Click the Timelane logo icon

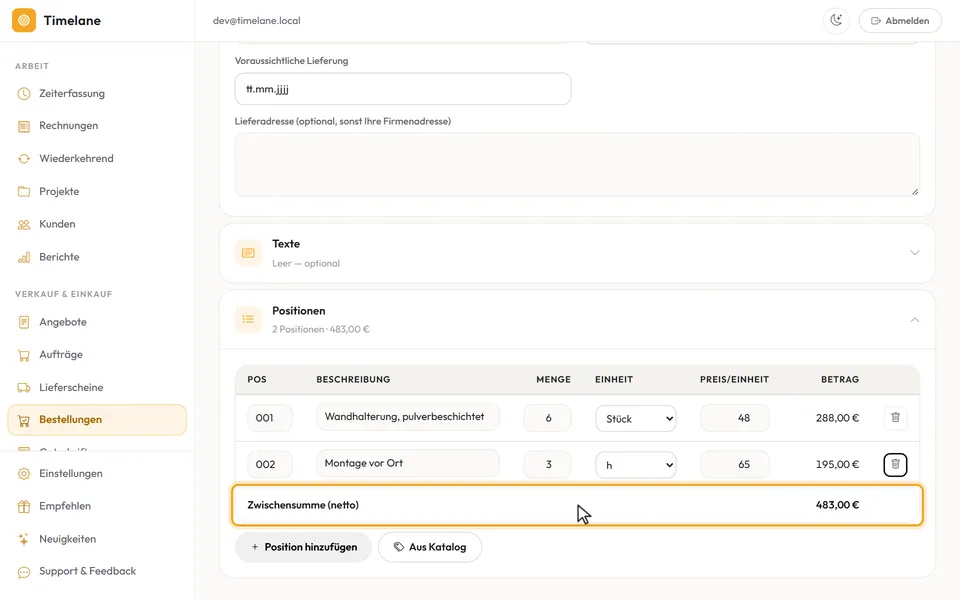click(x=24, y=20)
